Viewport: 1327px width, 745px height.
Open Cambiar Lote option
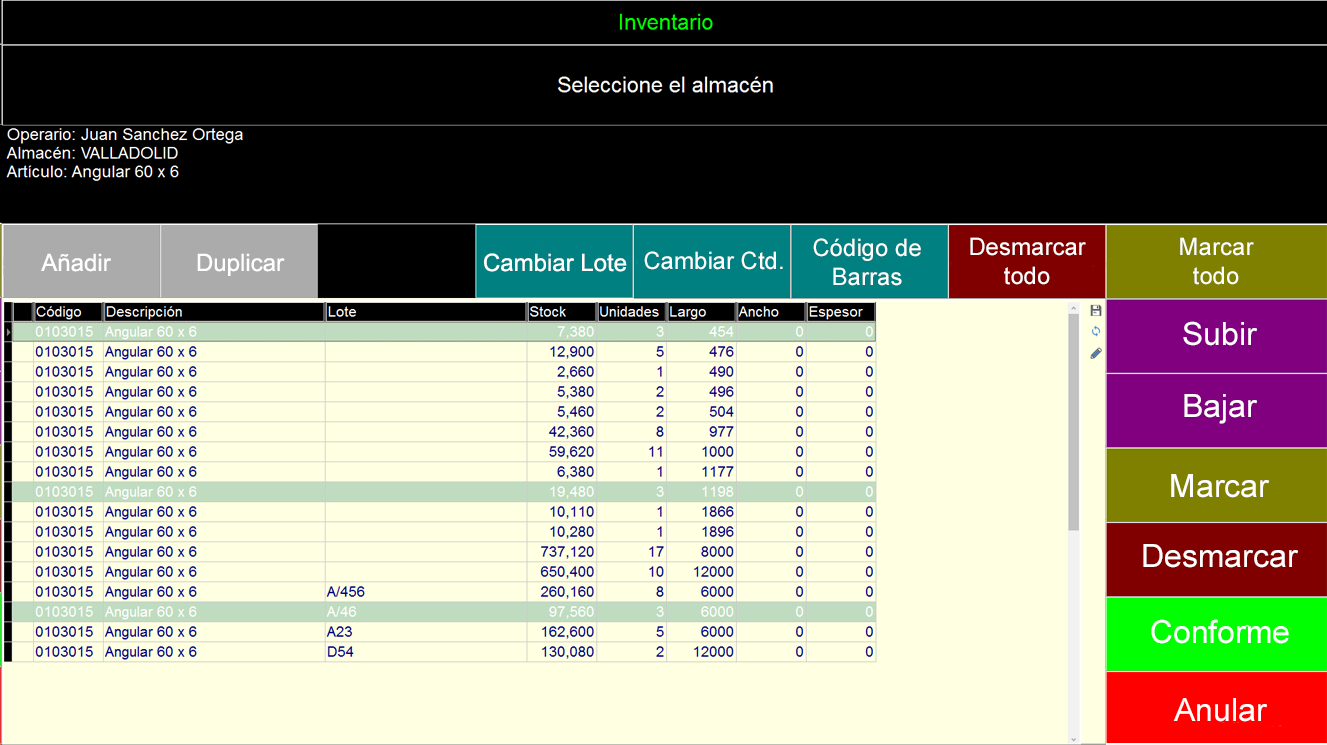(x=555, y=263)
